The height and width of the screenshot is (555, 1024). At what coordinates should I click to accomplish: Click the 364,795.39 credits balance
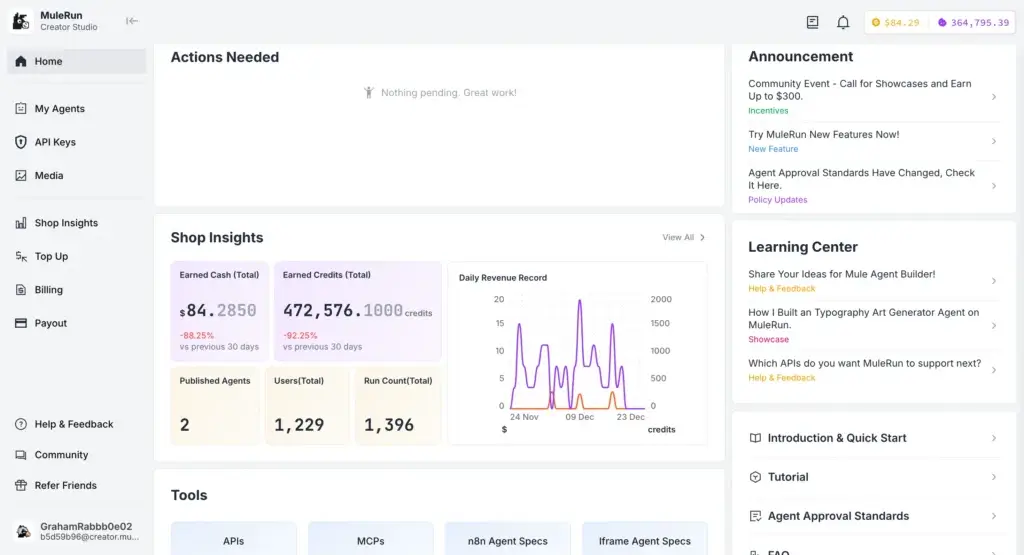tap(973, 22)
